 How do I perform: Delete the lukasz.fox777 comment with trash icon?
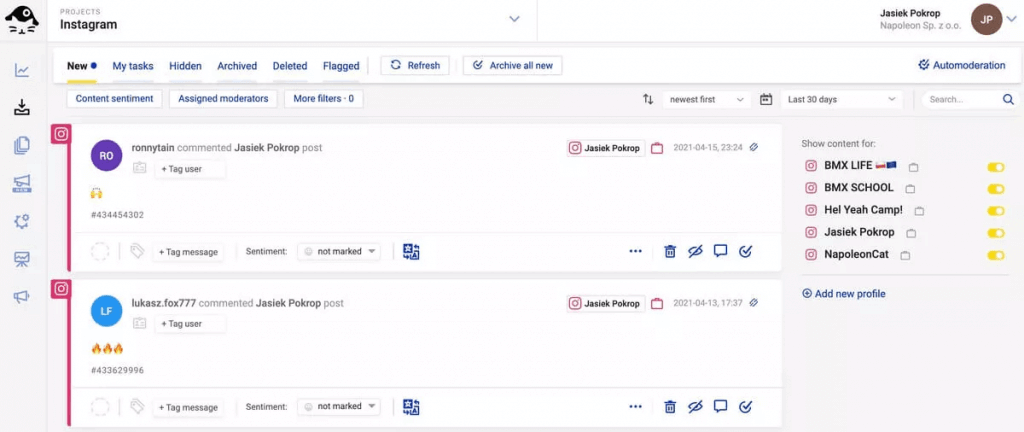[x=670, y=407]
